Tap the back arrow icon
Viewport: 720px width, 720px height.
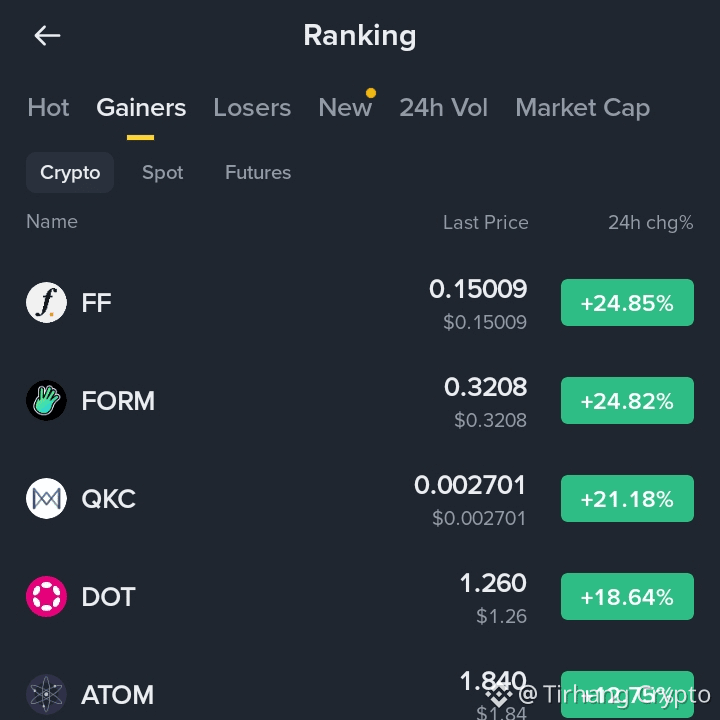point(47,36)
